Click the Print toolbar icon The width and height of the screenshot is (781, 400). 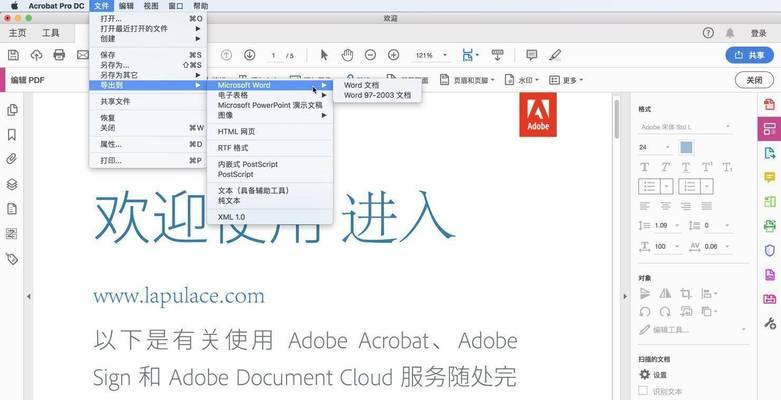(59, 55)
